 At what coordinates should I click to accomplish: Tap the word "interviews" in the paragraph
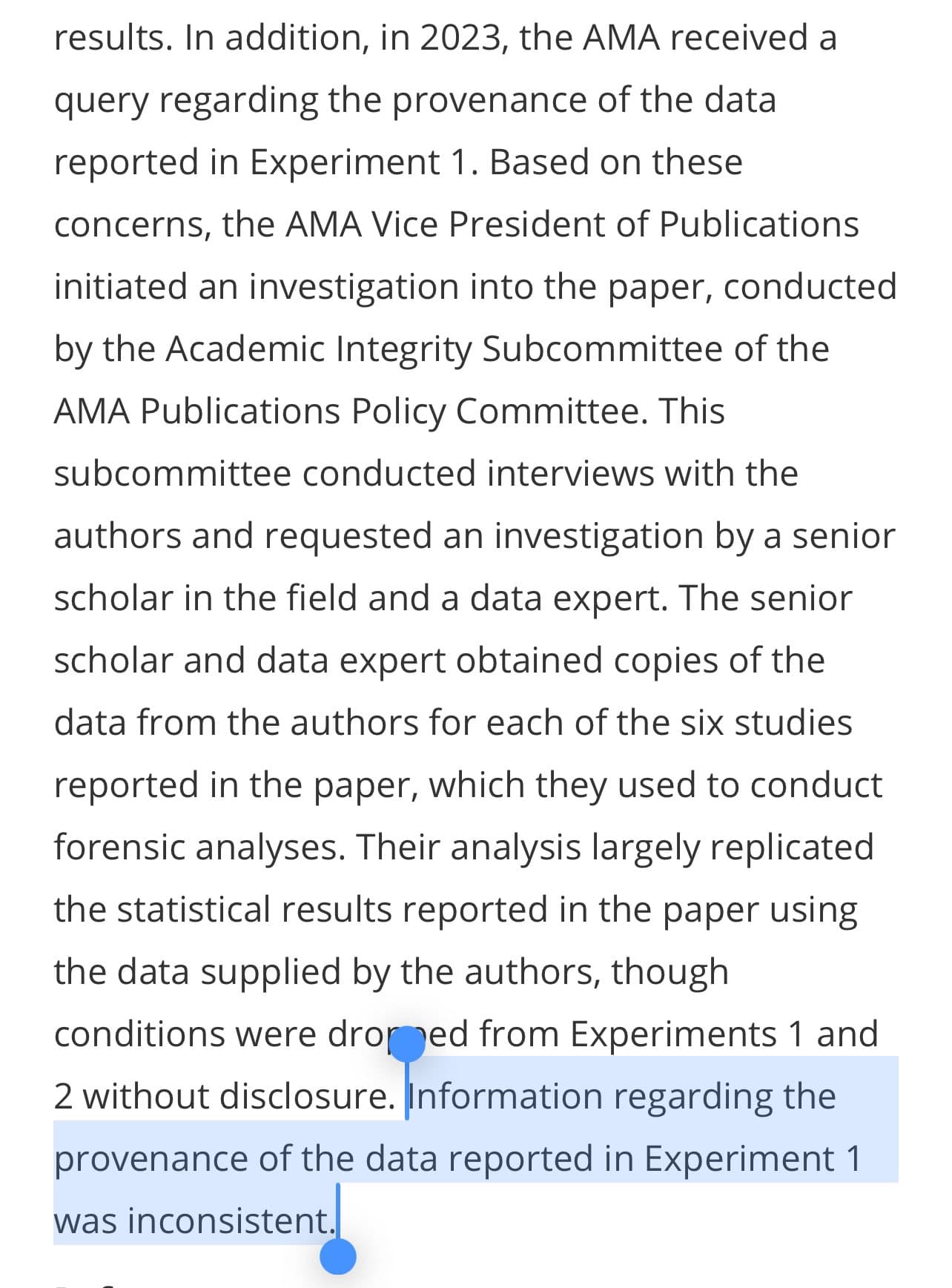pos(570,473)
